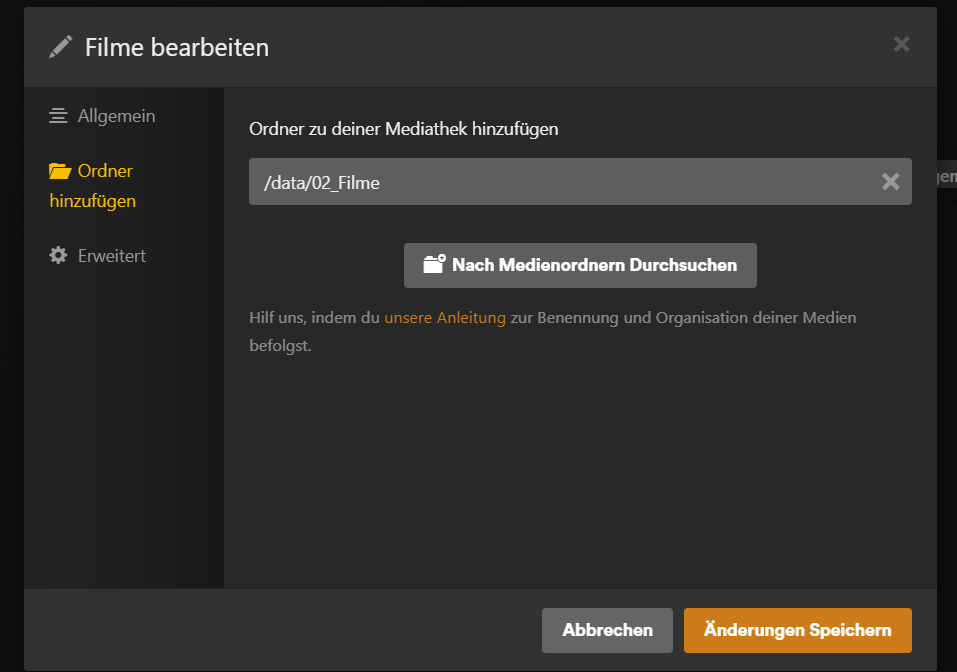Click the pencil edit icon in header
The width and height of the screenshot is (957, 672).
tap(60, 47)
